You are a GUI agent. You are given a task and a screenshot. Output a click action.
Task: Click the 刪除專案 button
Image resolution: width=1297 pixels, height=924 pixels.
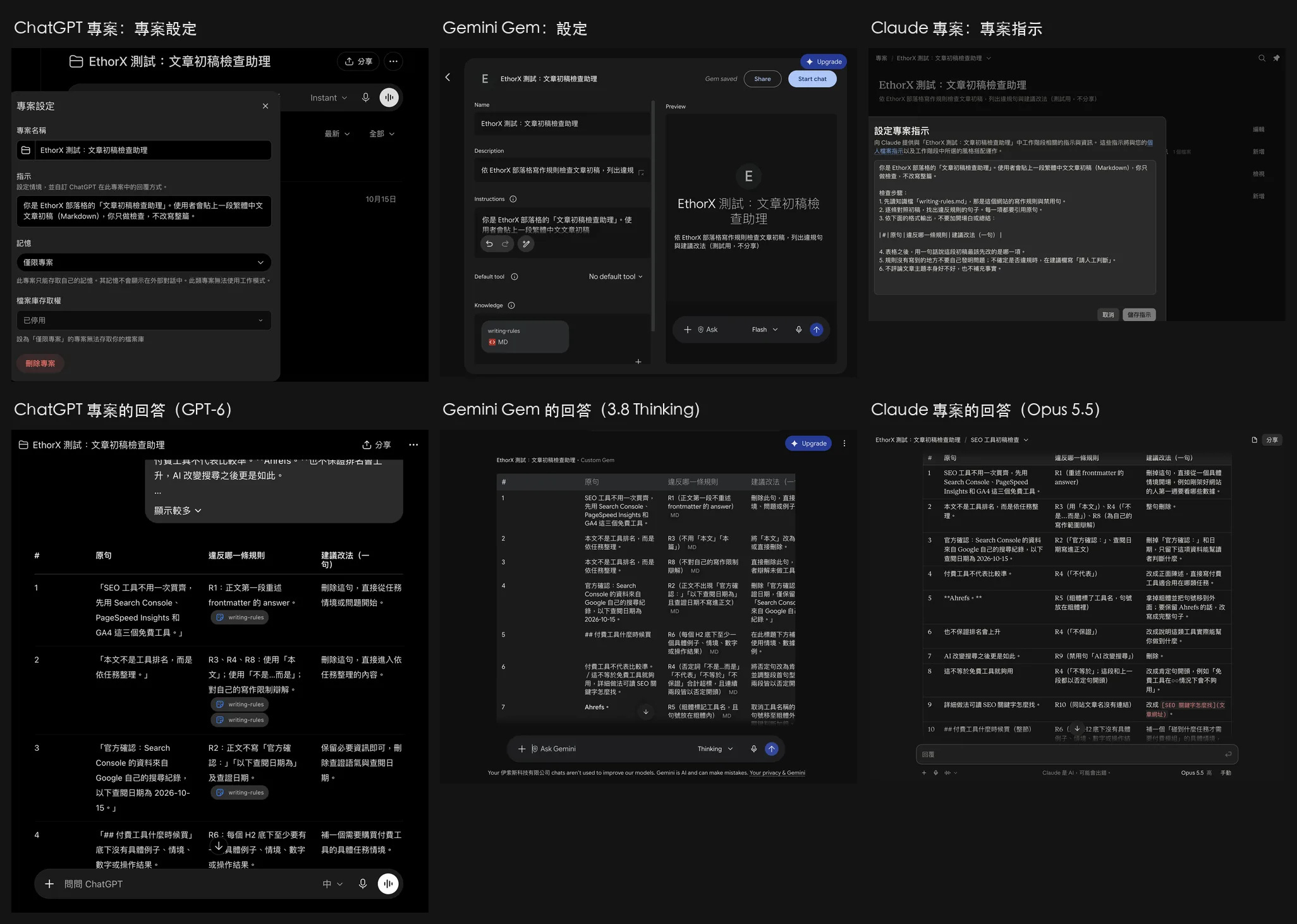click(40, 363)
